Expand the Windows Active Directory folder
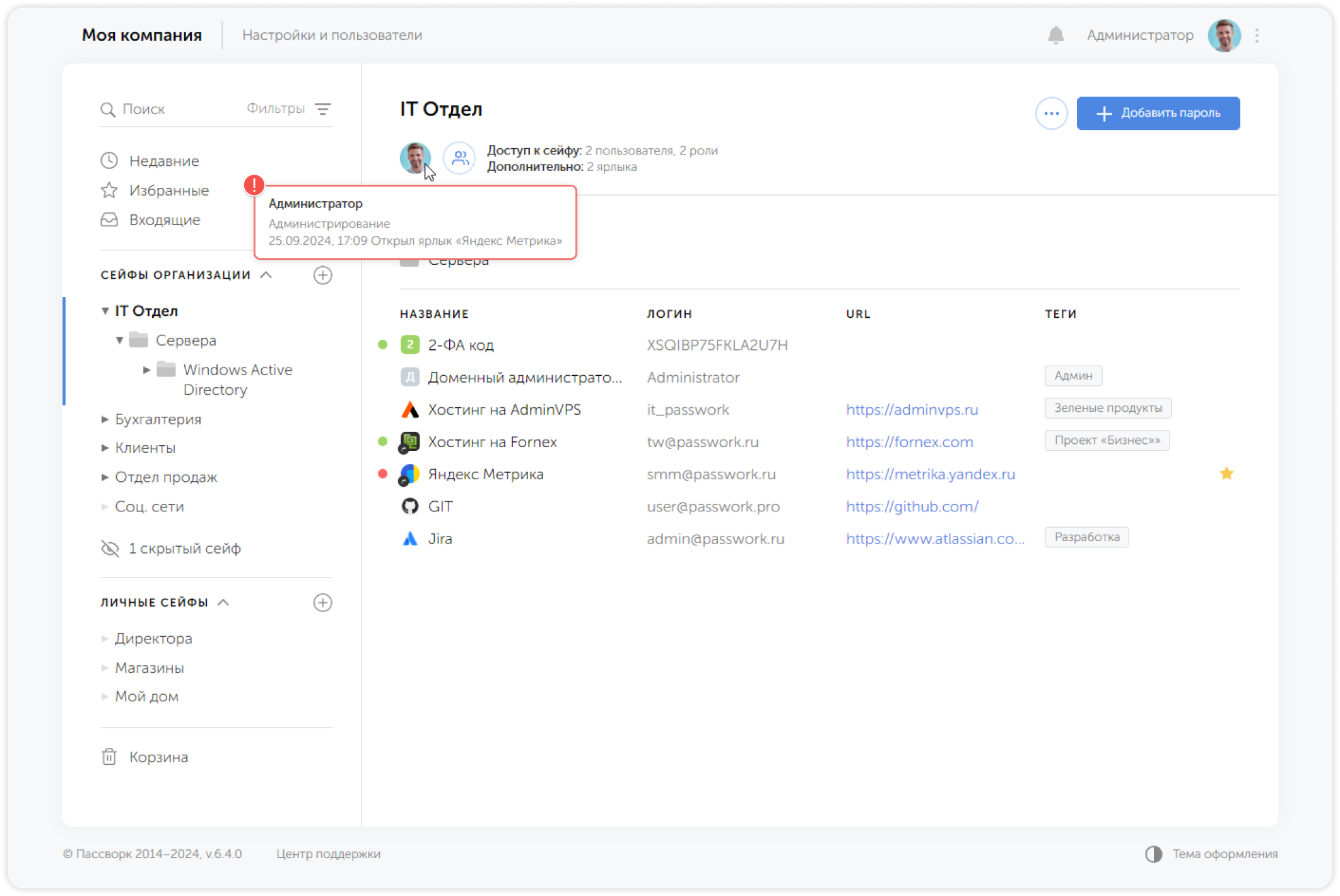 (x=146, y=370)
